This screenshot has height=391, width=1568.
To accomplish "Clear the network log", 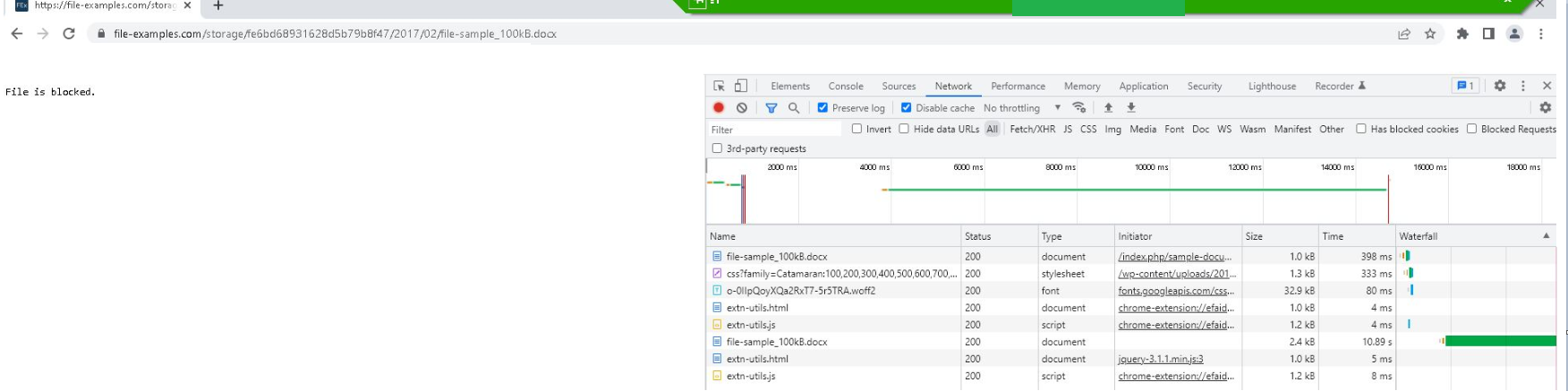I will point(742,107).
